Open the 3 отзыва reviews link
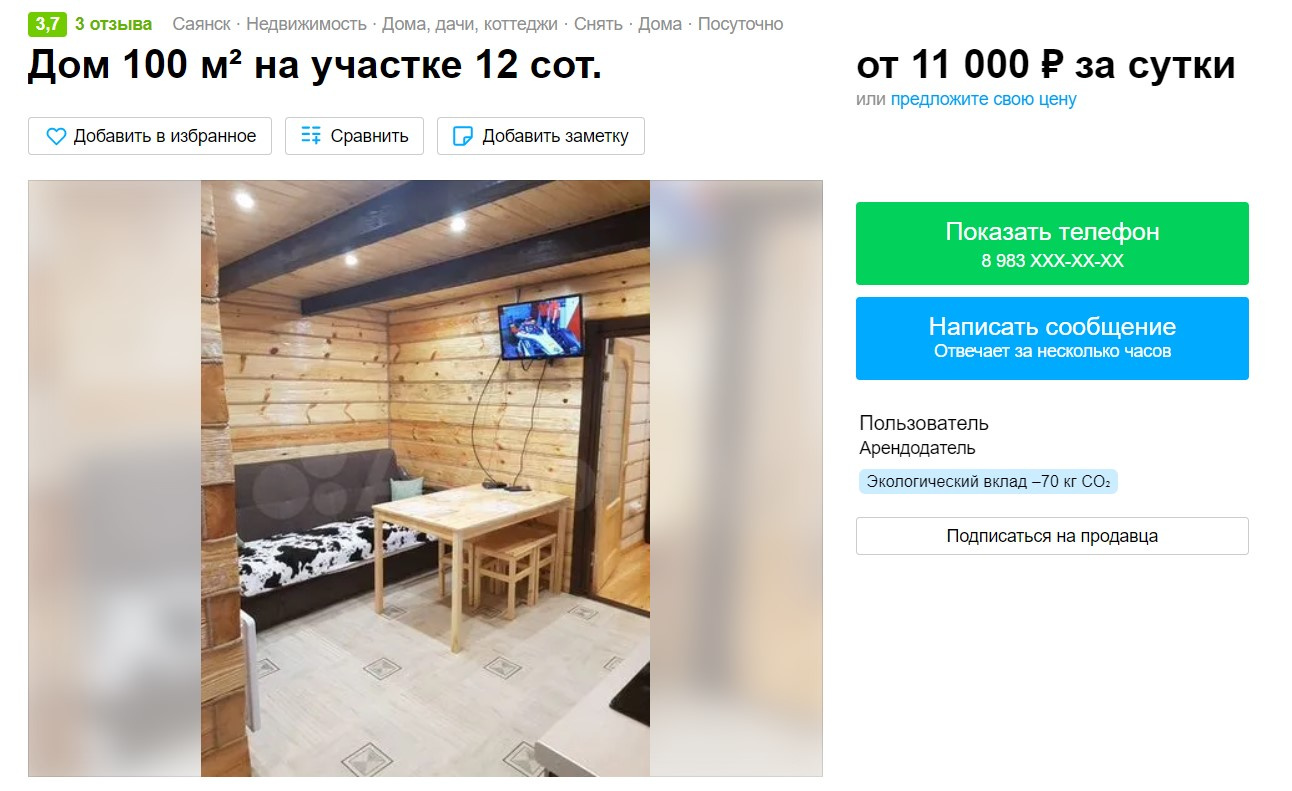1292x791 pixels. point(114,24)
